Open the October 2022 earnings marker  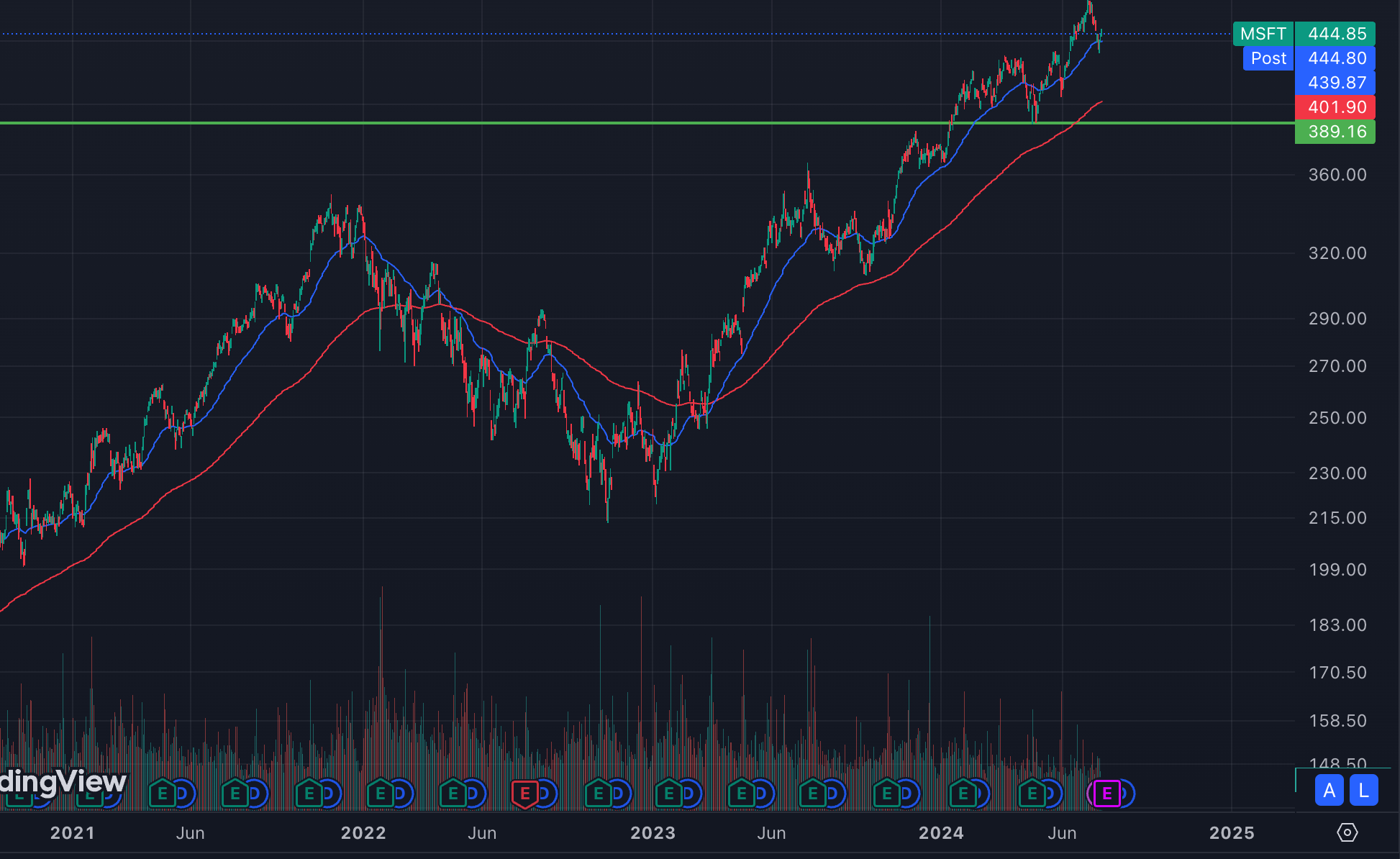[x=599, y=794]
